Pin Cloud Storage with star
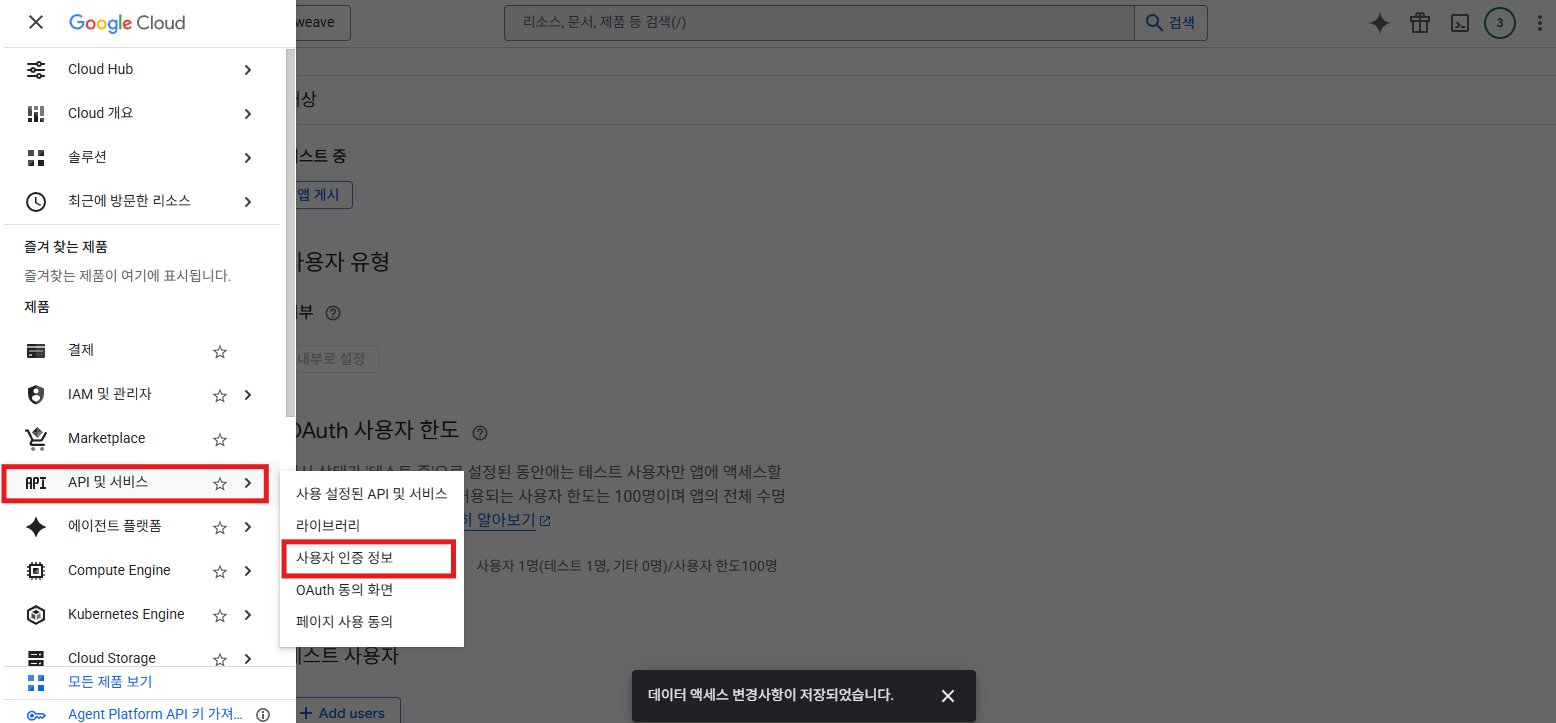This screenshot has height=723, width=1556. click(x=220, y=660)
